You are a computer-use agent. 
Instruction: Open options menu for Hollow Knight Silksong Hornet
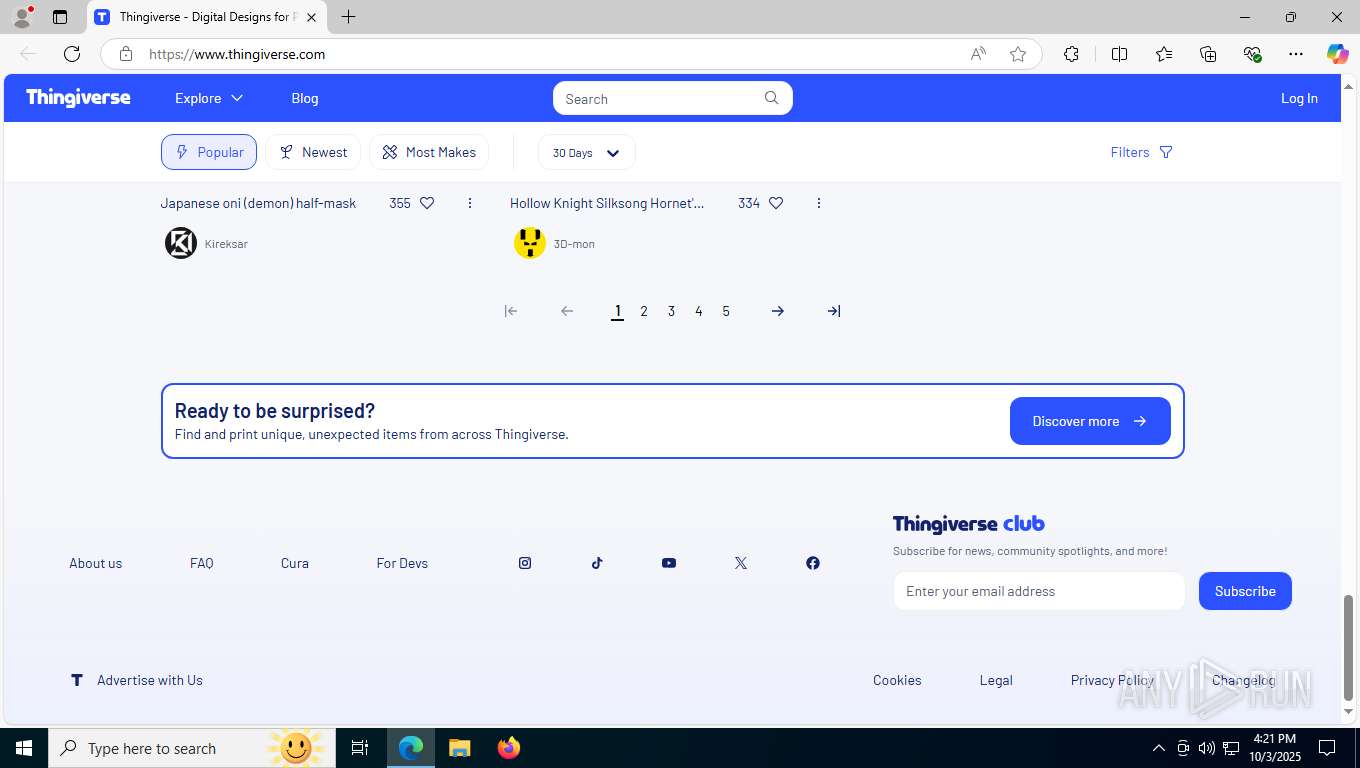(x=819, y=203)
